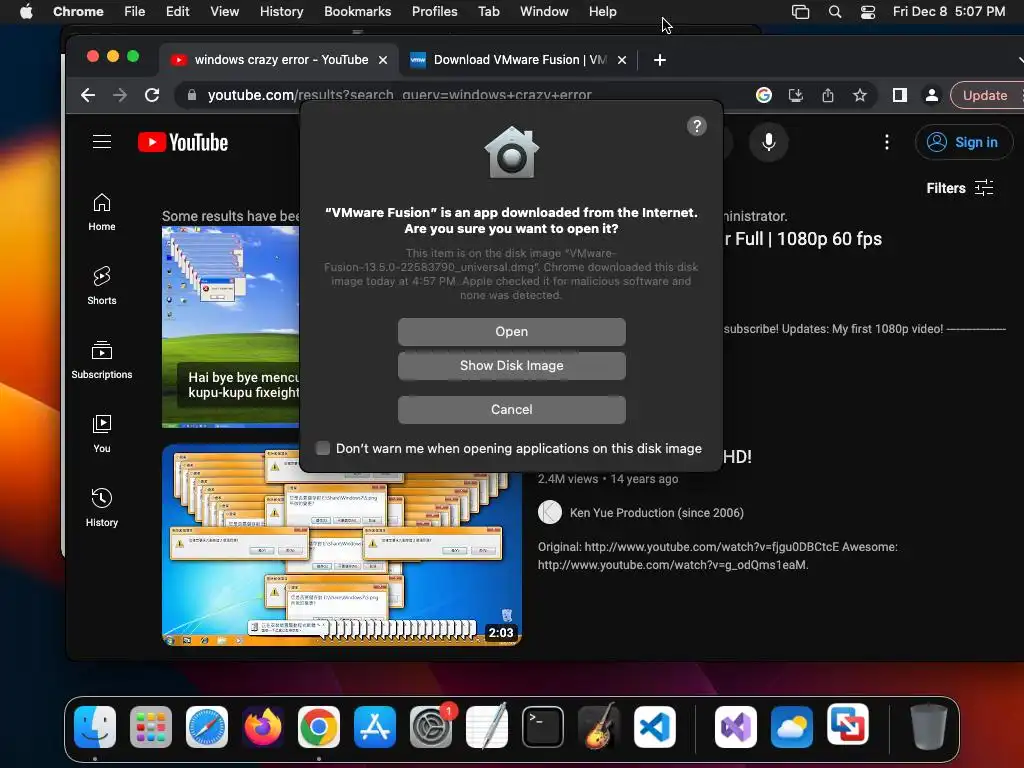Open System Settings from the Dock
Screen dimensions: 1024x768
click(431, 727)
